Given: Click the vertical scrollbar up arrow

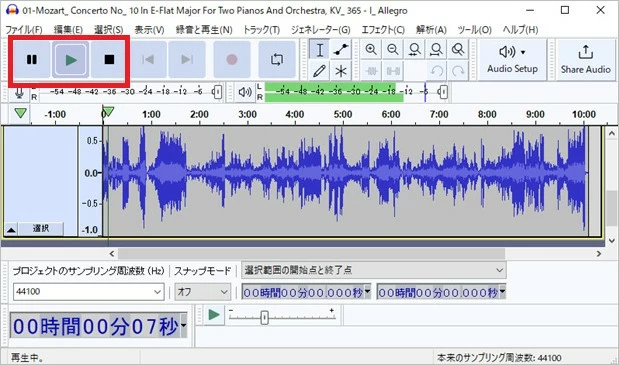Looking at the screenshot, I should coord(611,133).
